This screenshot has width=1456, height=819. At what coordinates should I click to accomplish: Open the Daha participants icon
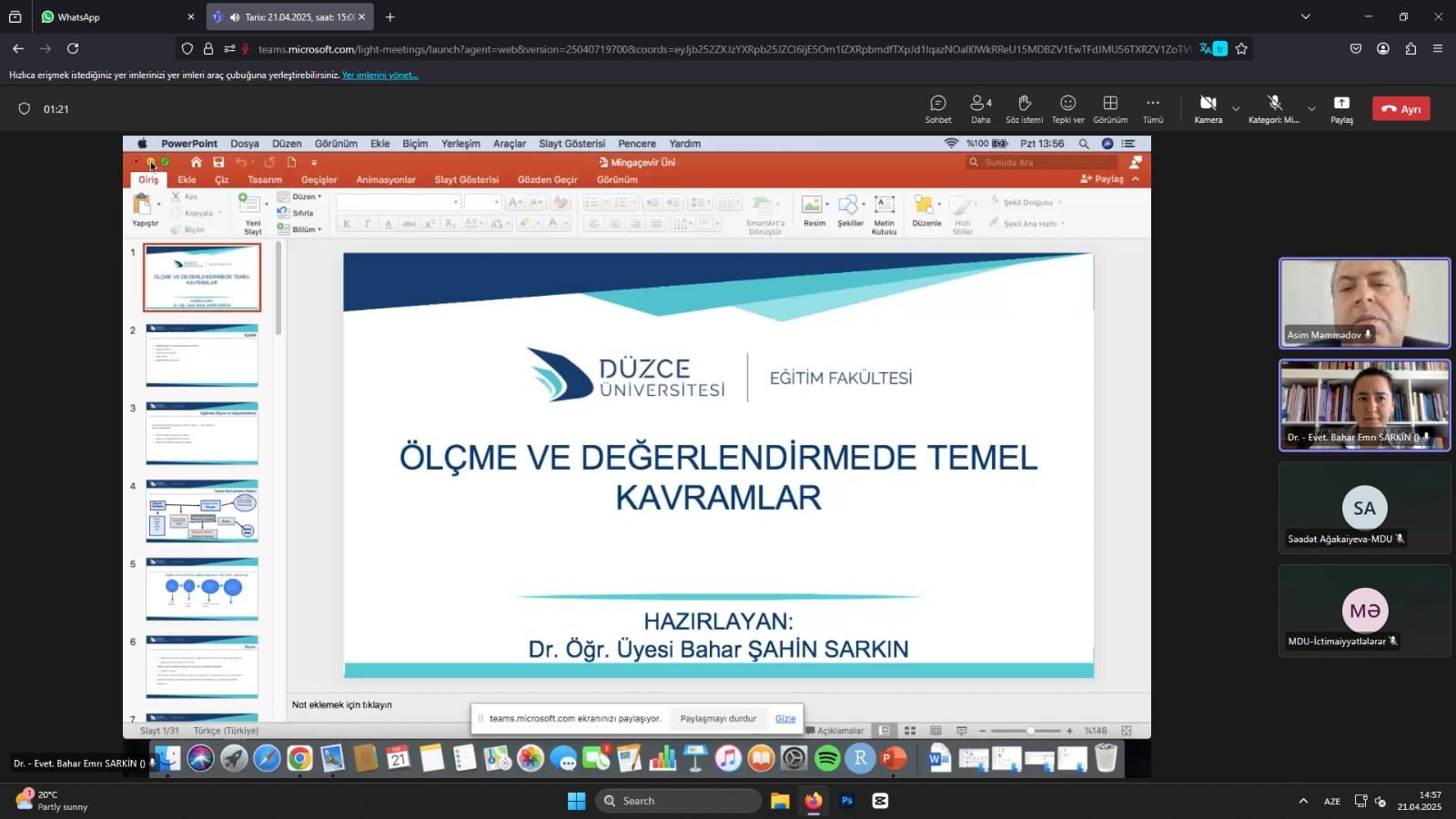click(980, 109)
